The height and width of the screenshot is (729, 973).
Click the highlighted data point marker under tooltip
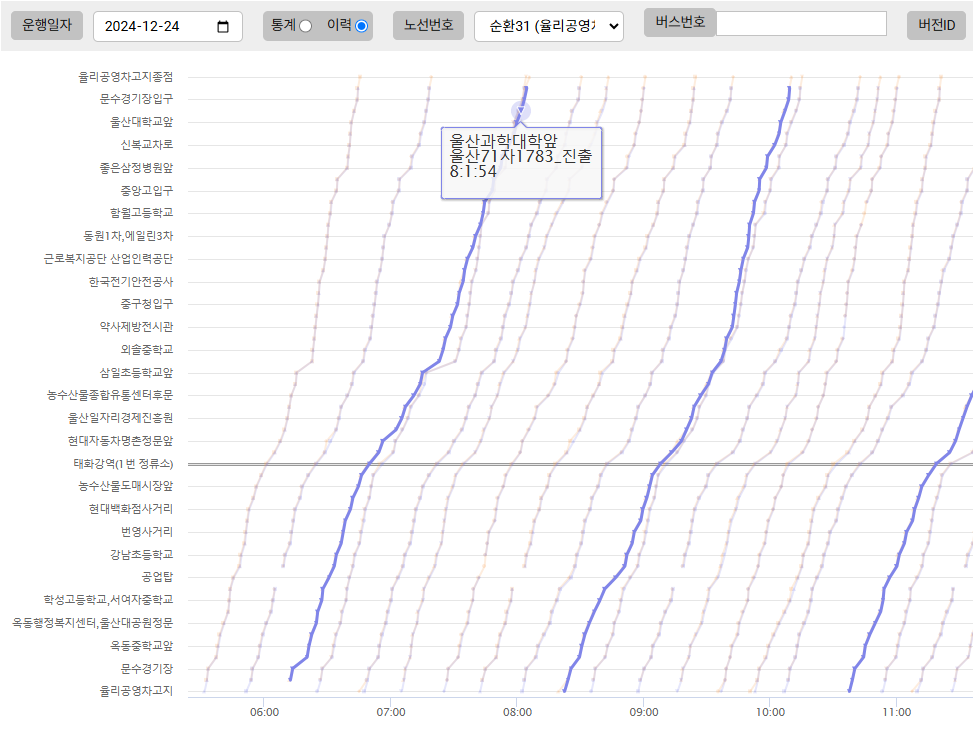click(x=520, y=111)
